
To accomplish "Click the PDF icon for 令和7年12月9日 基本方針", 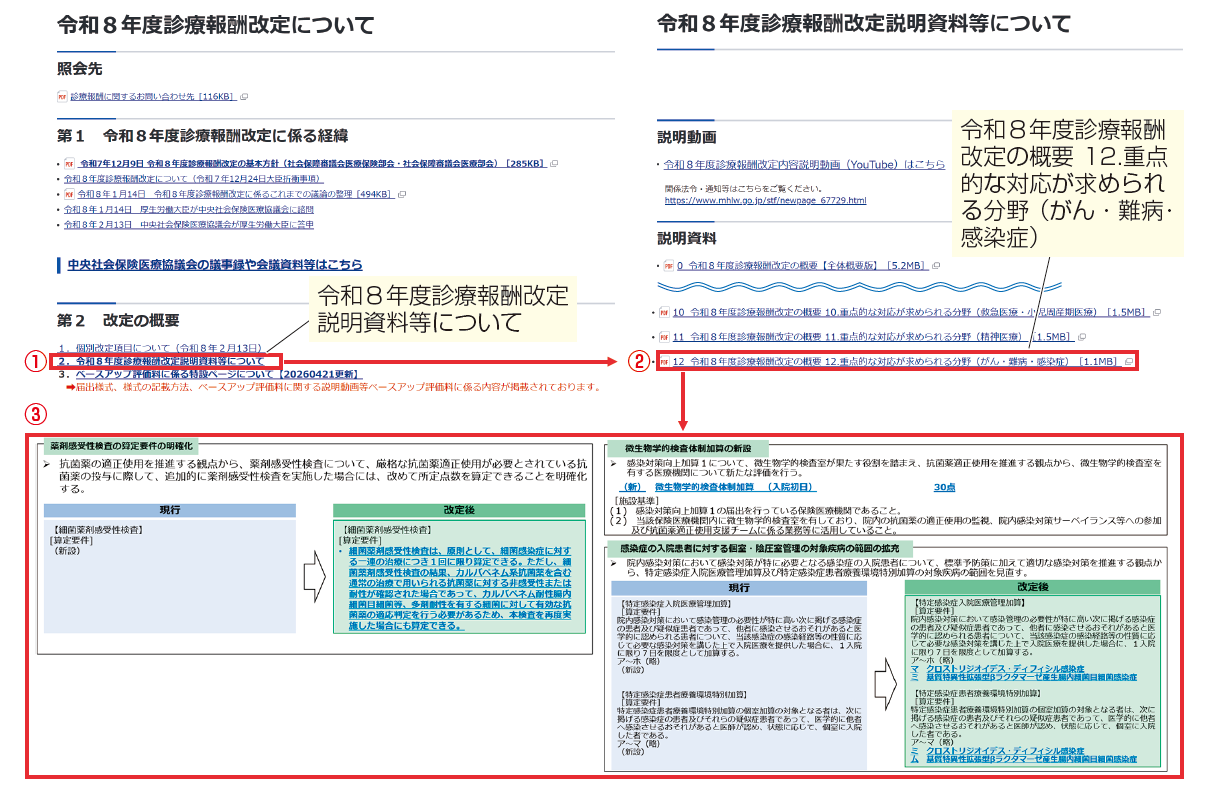I will pyautogui.click(x=69, y=162).
